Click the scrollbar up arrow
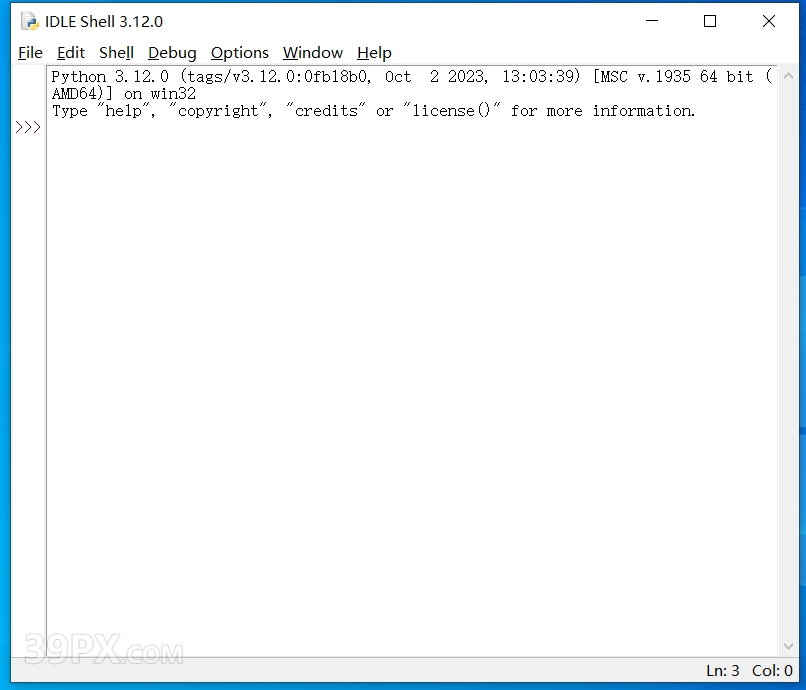The image size is (806, 690). 789,76
